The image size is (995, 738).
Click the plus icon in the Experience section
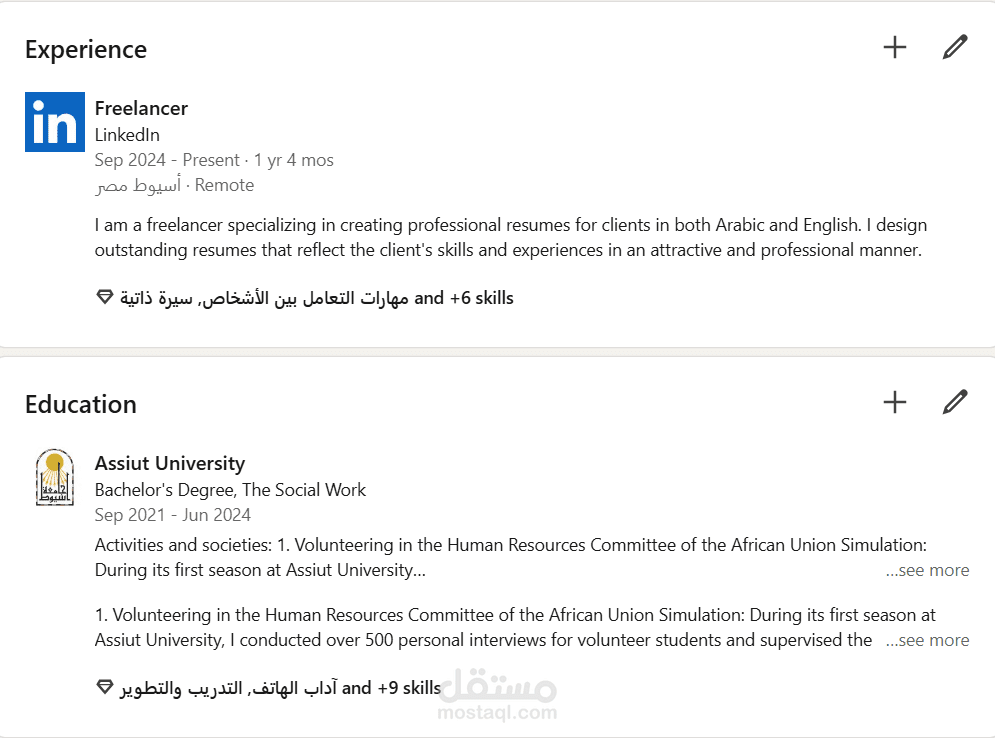point(894,47)
